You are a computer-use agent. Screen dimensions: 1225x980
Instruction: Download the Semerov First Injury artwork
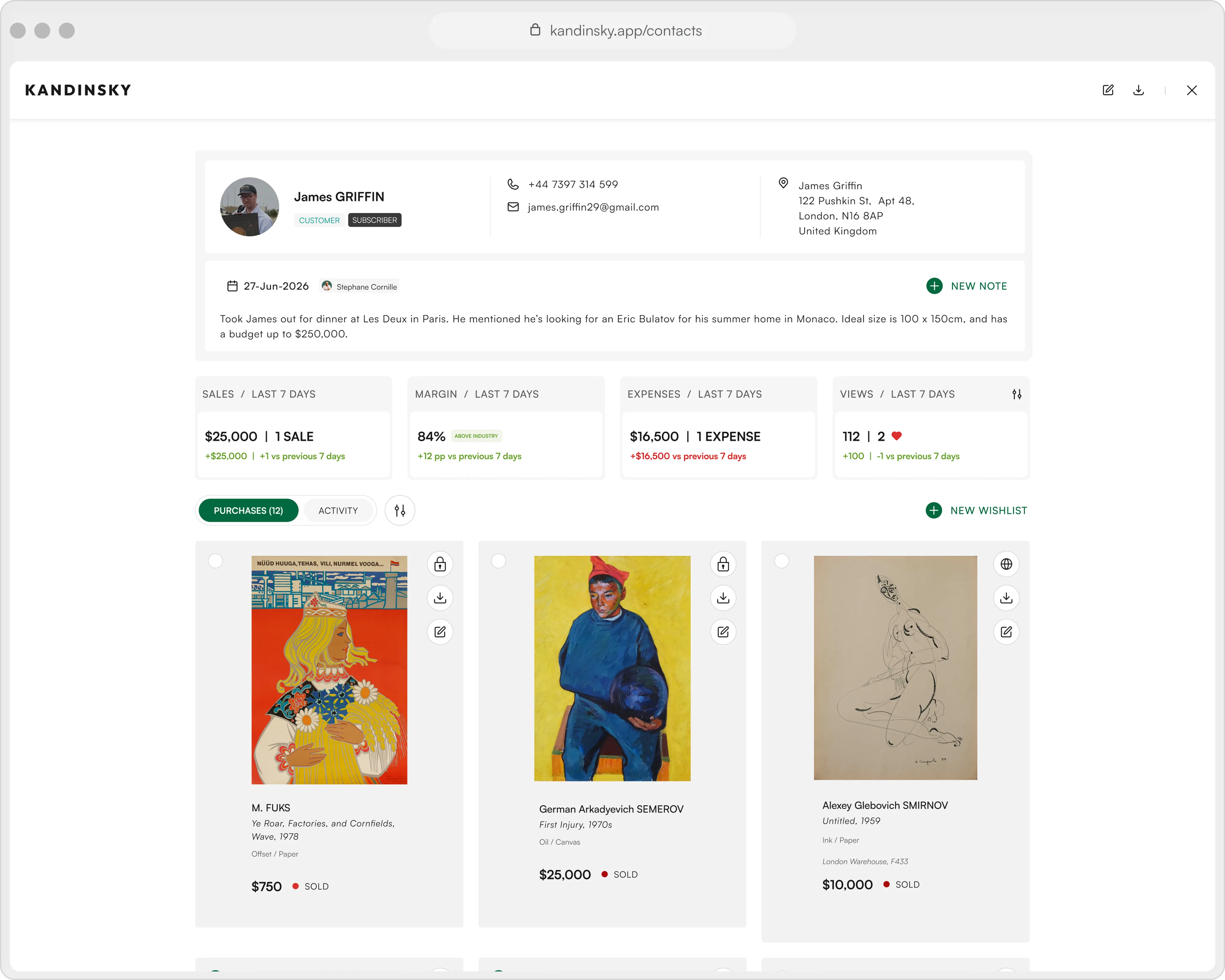coord(723,598)
